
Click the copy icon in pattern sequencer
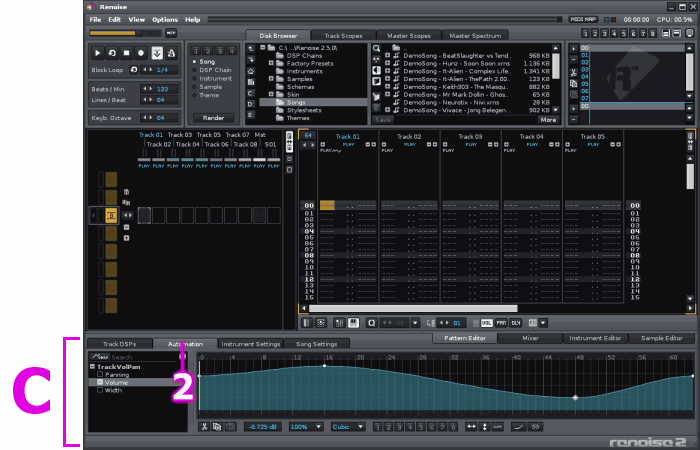click(x=574, y=83)
